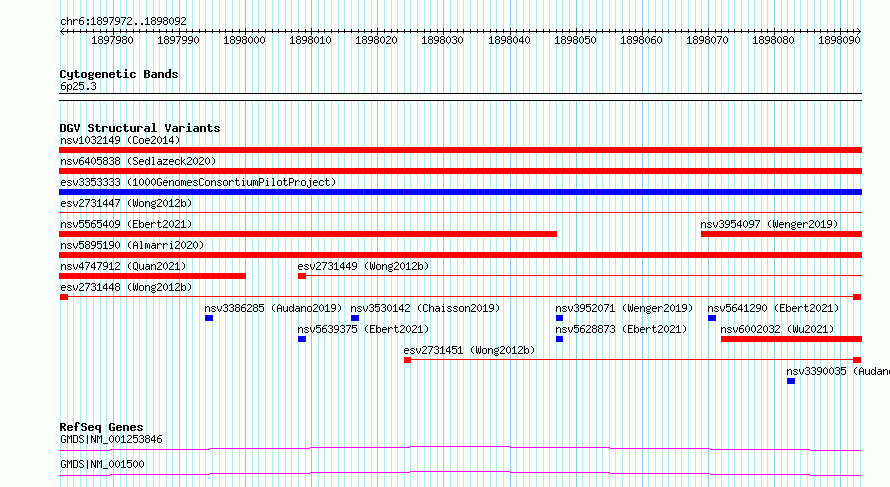Select the red nsv1032149 variant bar

(x=460, y=150)
